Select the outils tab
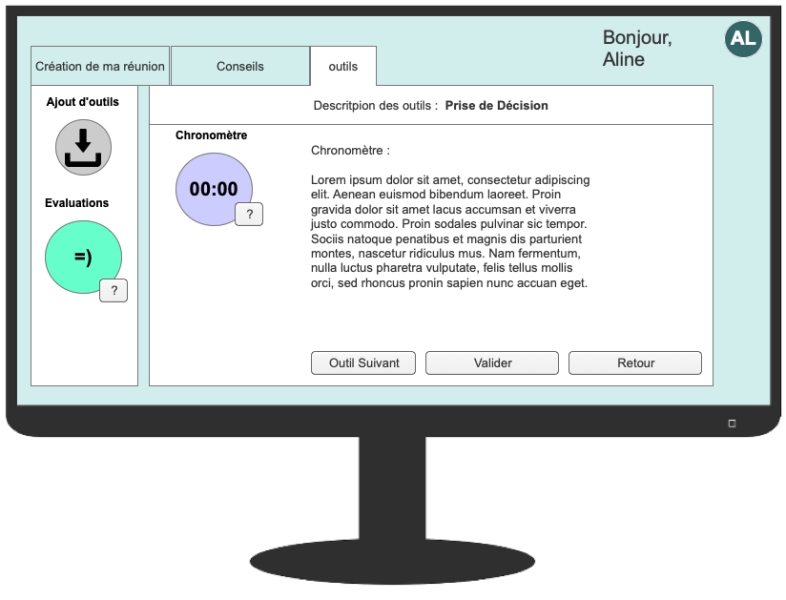Screen dimensions: 786x600 point(343,66)
